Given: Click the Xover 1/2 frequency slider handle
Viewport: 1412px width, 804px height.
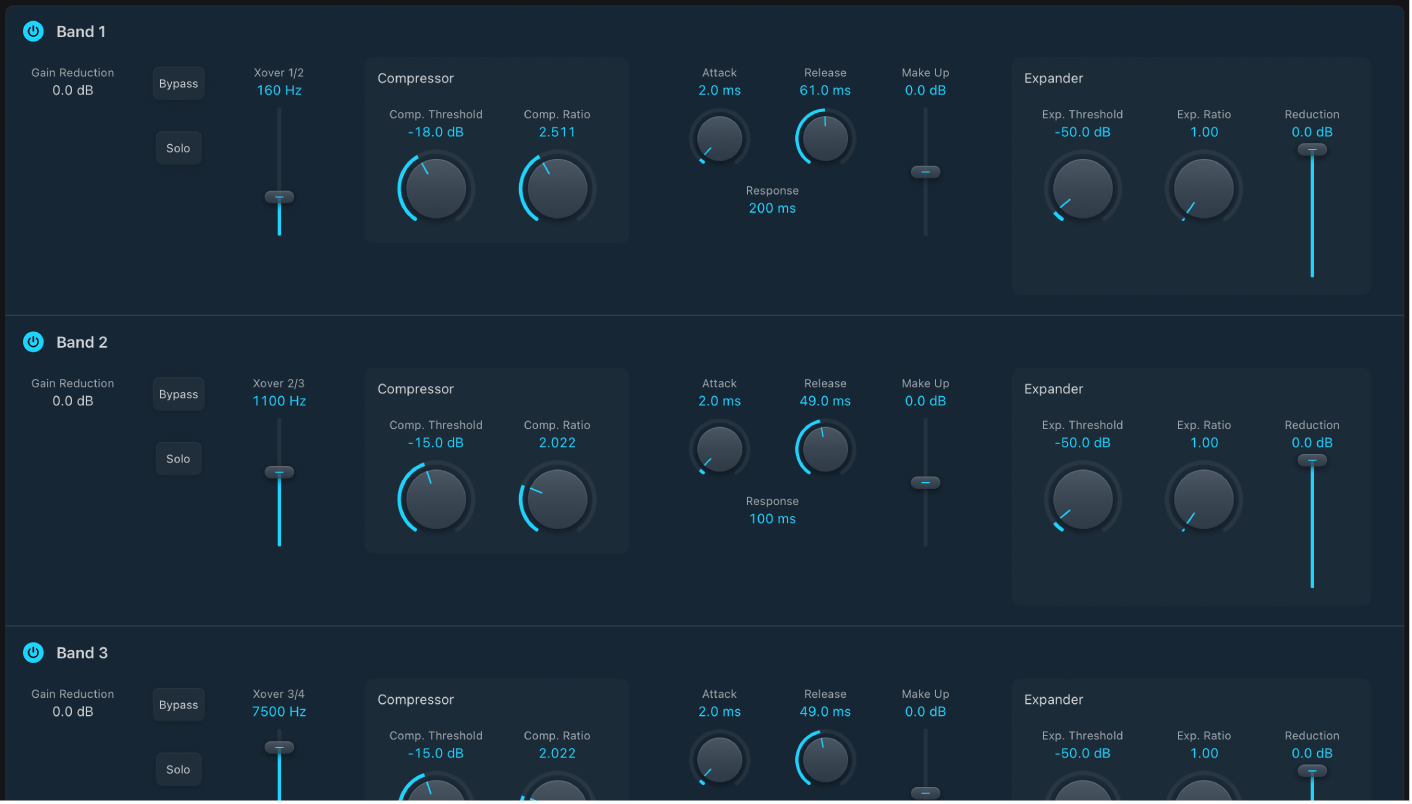Looking at the screenshot, I should tap(279, 197).
